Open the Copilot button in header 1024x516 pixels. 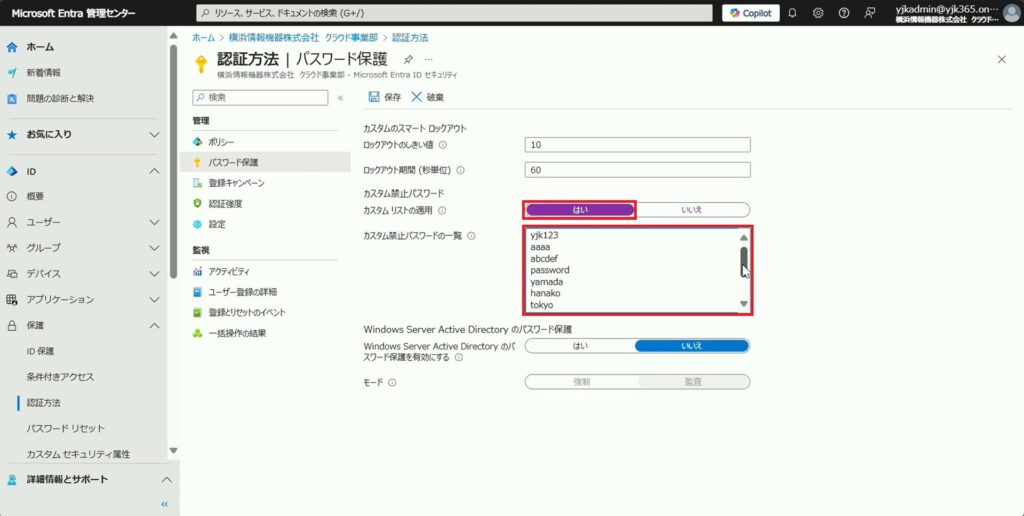tap(750, 13)
